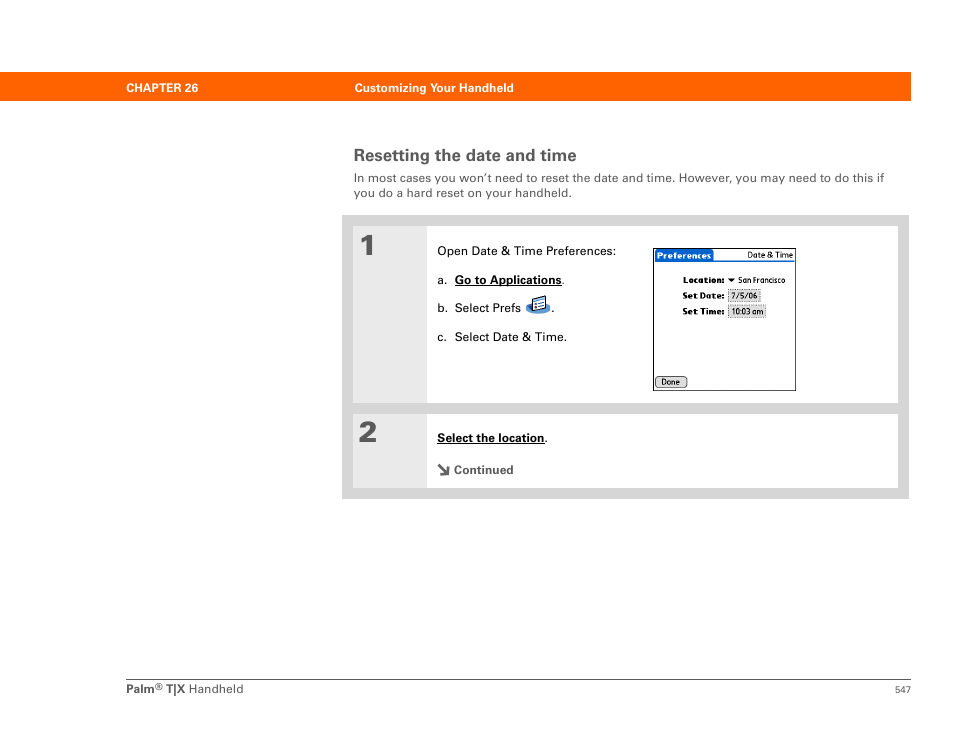954x738 pixels.
Task: Open the Location dropdown showing San Francisco
Action: (756, 280)
